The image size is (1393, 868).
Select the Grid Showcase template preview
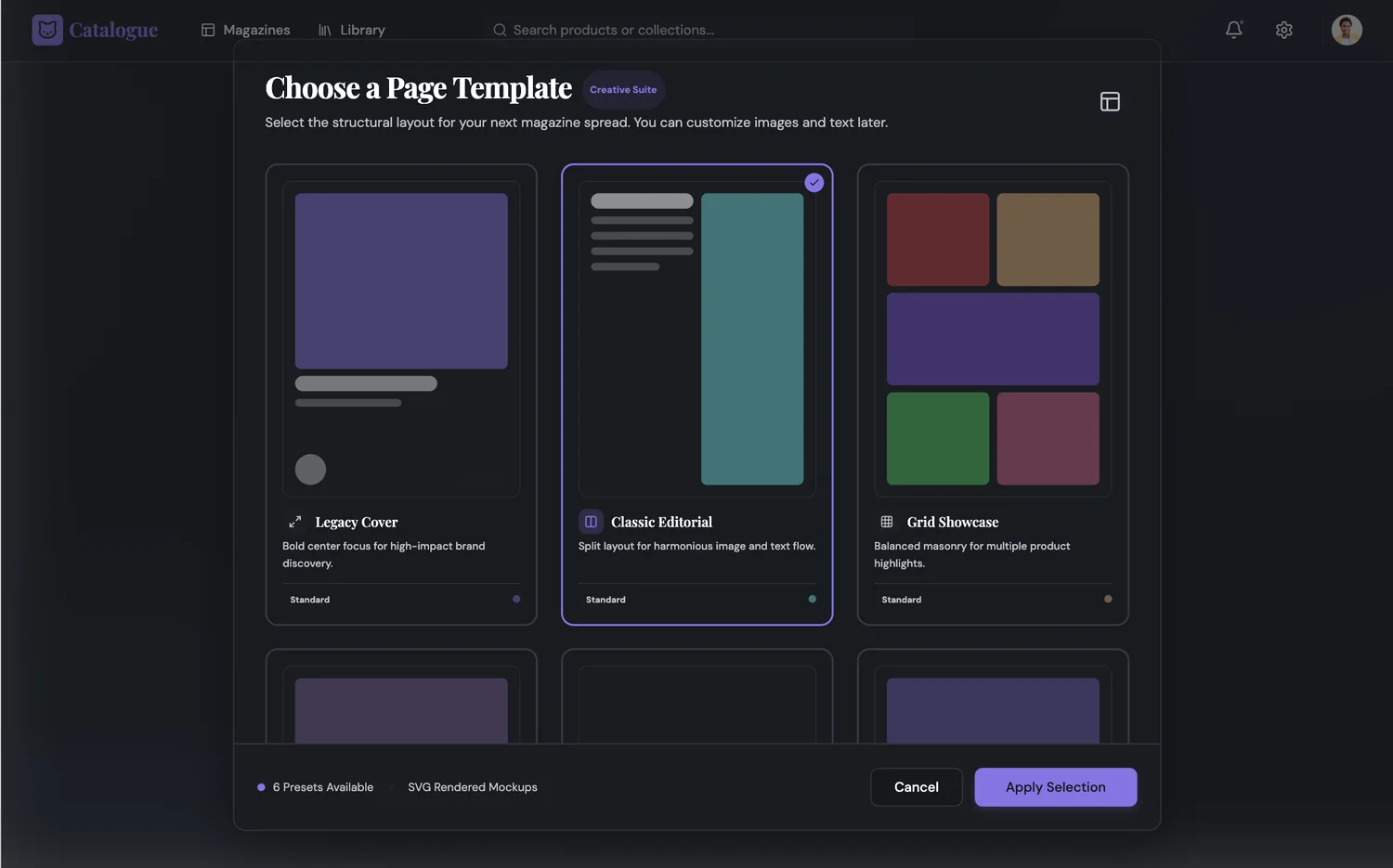coord(993,339)
